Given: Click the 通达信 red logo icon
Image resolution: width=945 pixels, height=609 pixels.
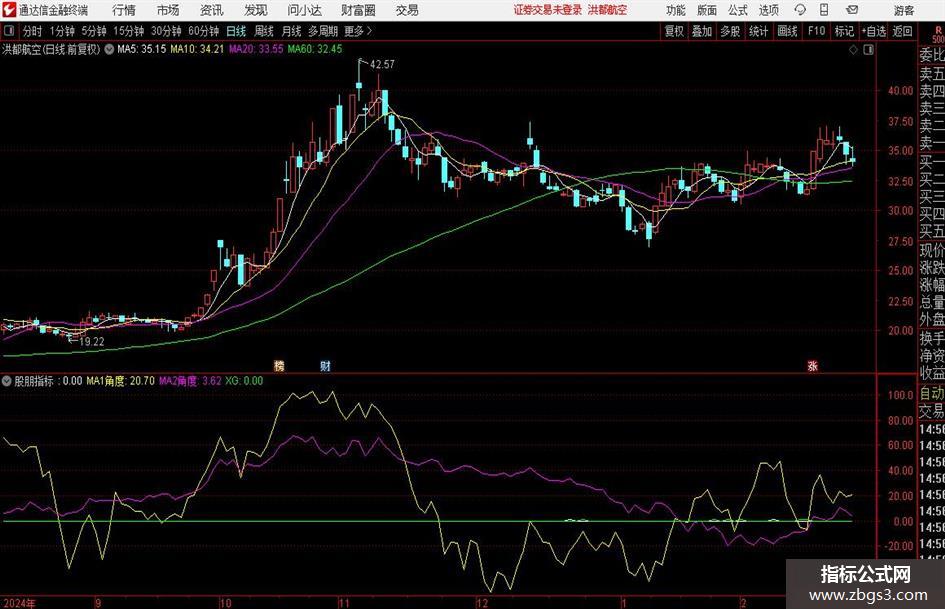Looking at the screenshot, I should (9, 10).
